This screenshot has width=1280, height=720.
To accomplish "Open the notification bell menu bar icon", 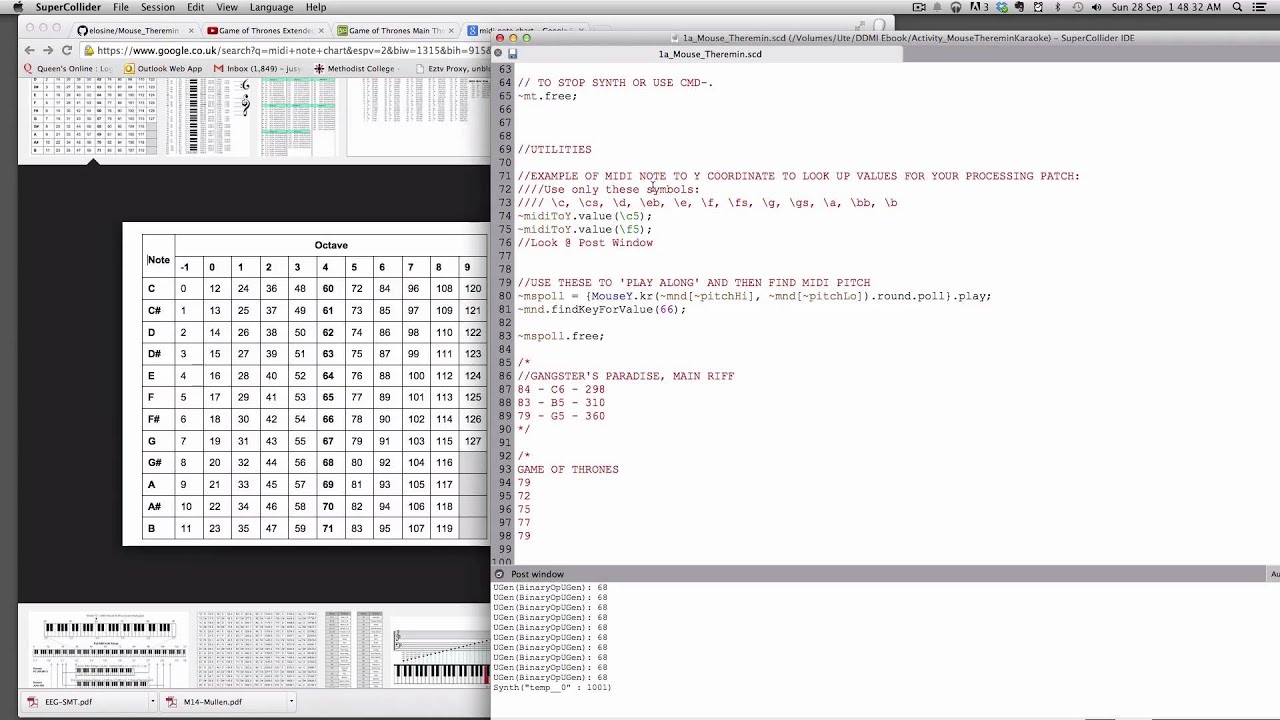I will coord(938,7).
